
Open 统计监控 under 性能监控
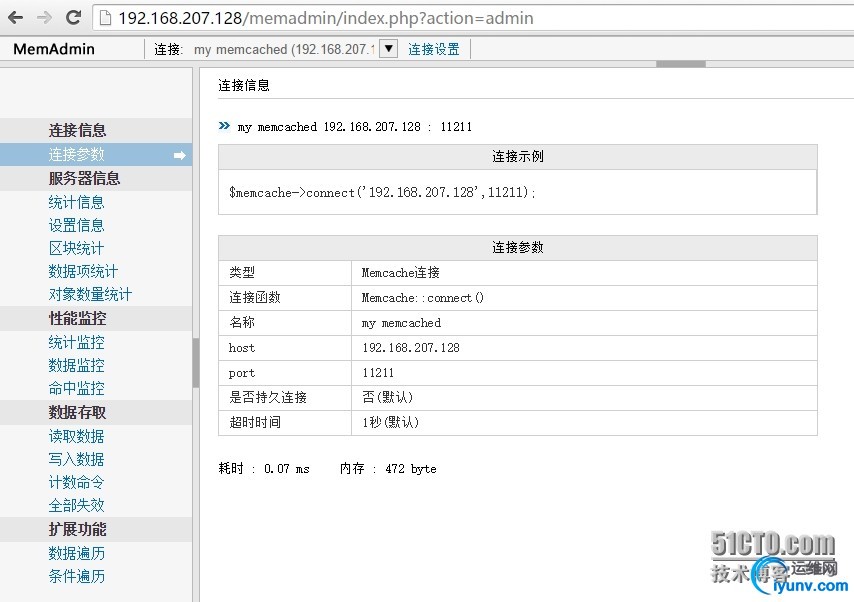76,342
